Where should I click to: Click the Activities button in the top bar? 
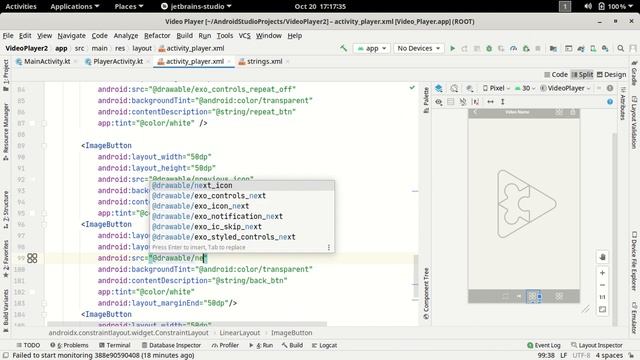pos(21,6)
